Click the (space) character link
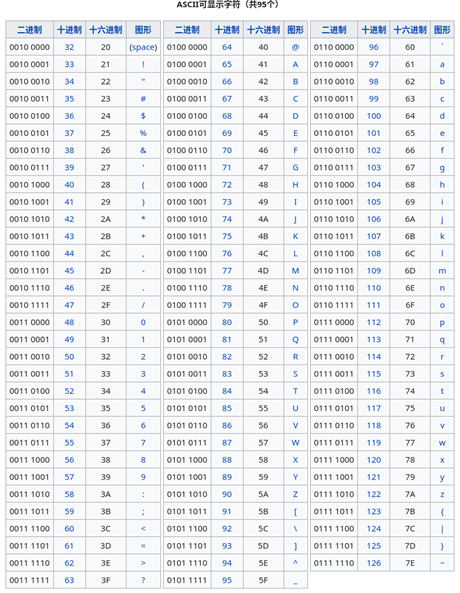The height and width of the screenshot is (593, 460). 143,47
